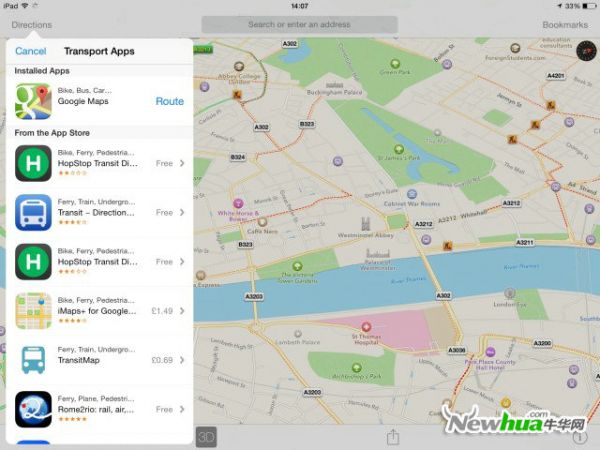The image size is (600, 450).
Task: Open Bookmarks in the top bar
Action: [565, 25]
